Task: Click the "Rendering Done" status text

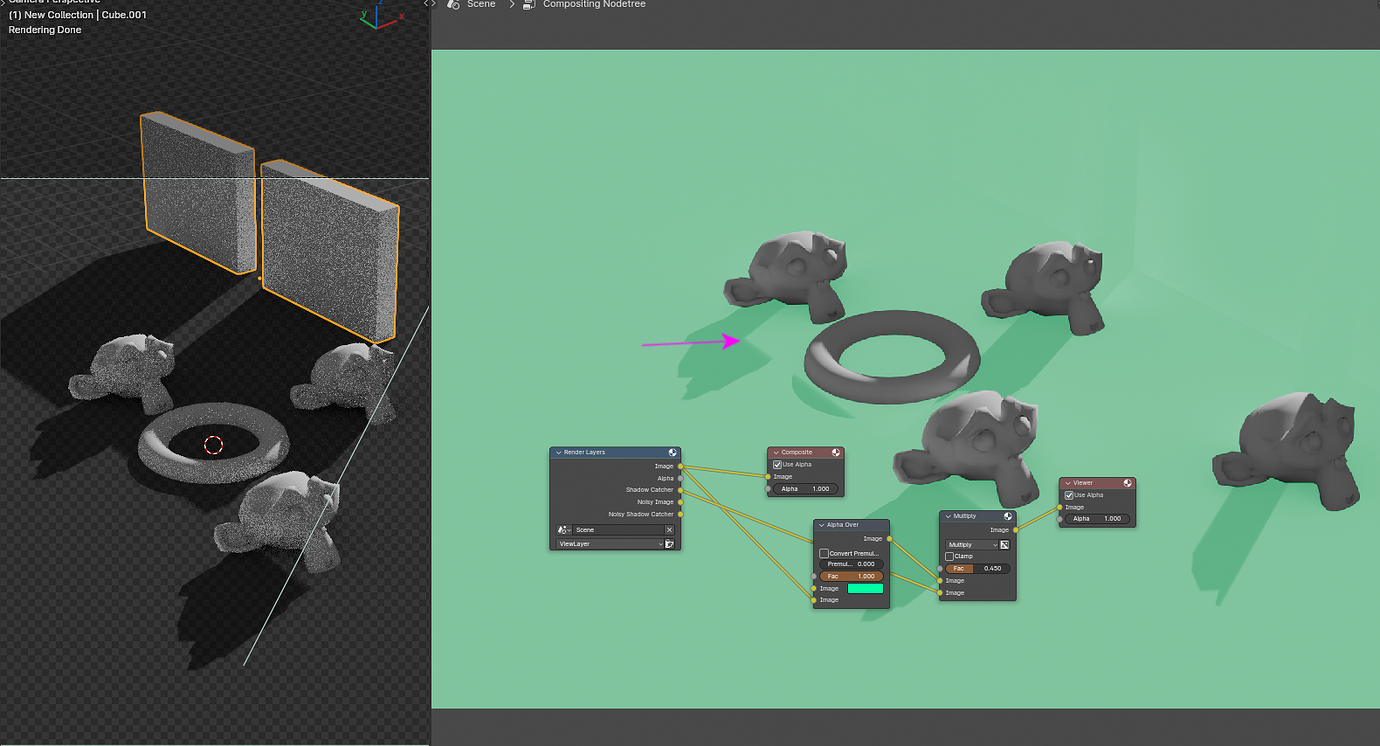Action: tap(45, 30)
